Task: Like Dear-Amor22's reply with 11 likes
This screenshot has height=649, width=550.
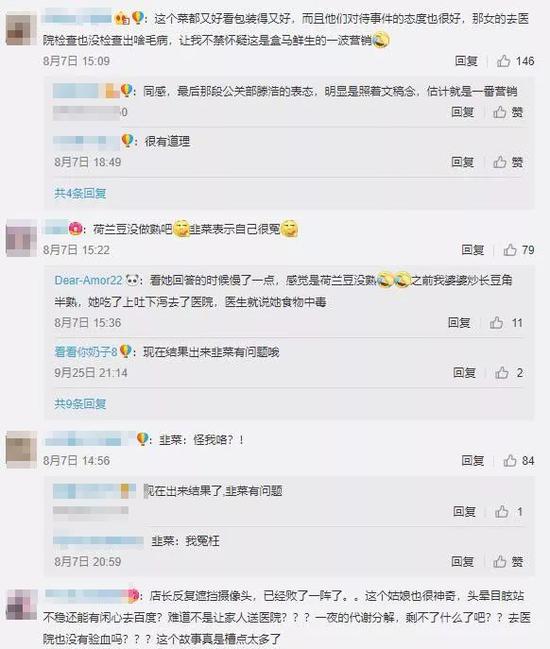Action: tap(496, 322)
